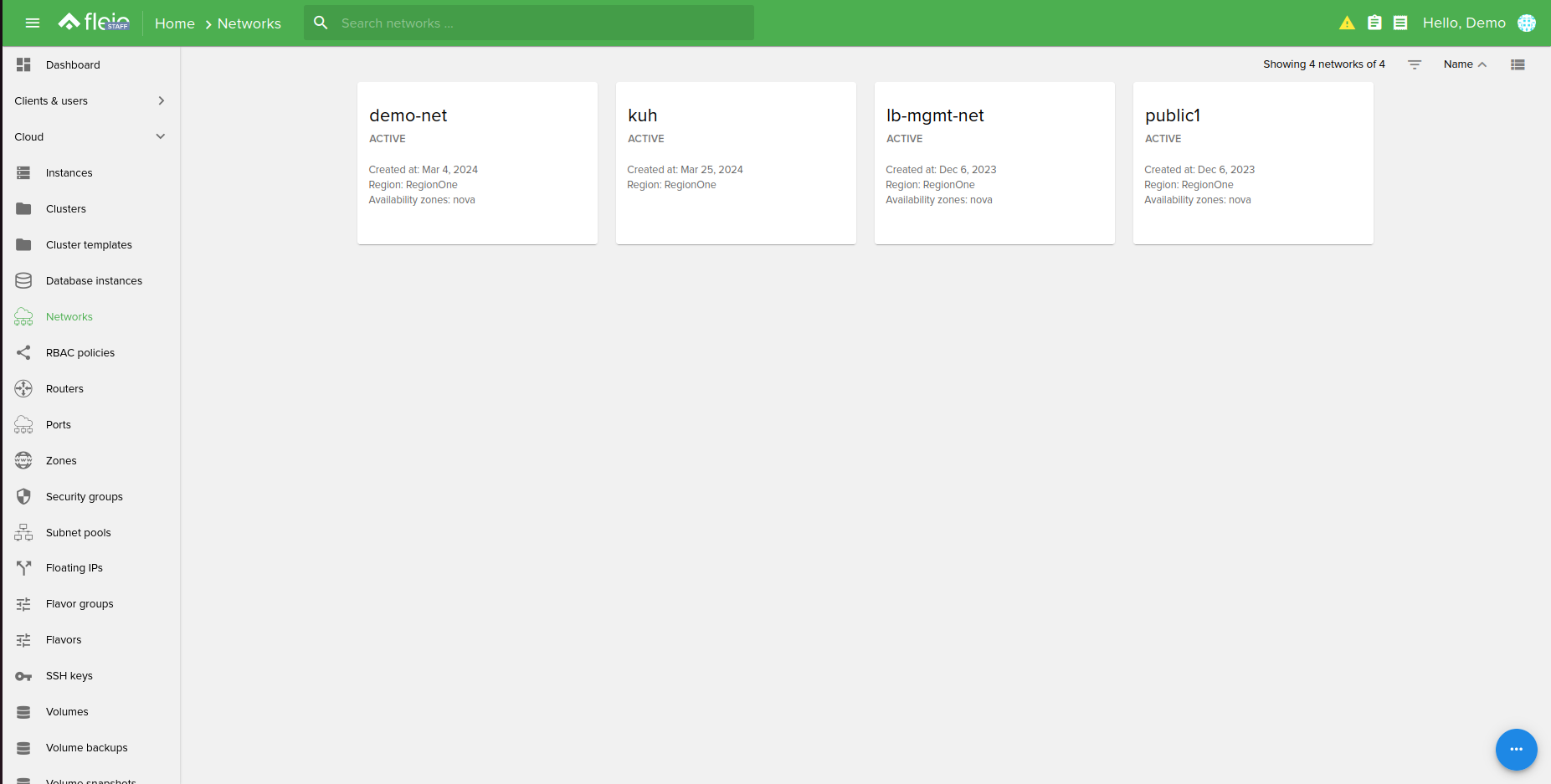
Task: Click the Database instances icon
Action: [x=23, y=280]
